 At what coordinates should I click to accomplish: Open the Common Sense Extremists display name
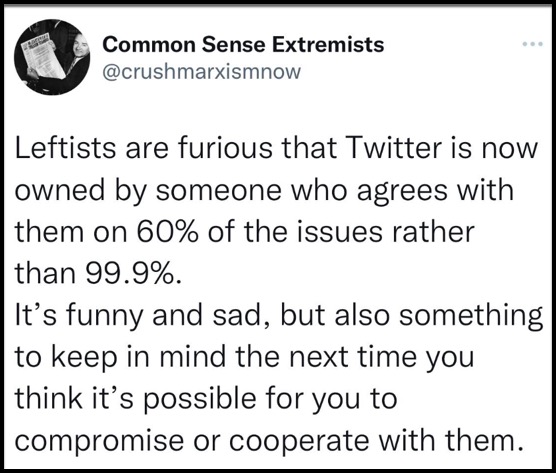click(243, 45)
